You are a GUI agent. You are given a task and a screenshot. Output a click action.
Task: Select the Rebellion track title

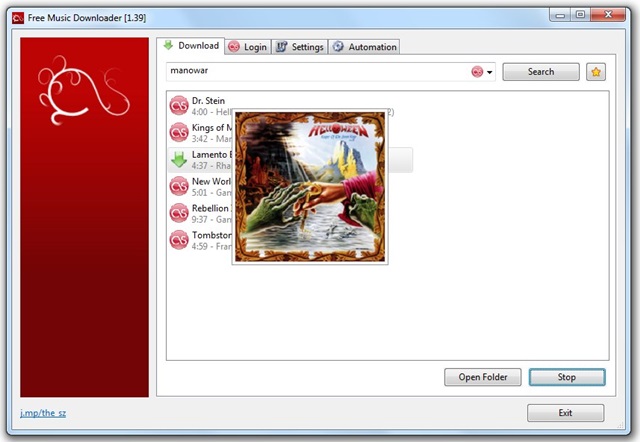click(211, 208)
